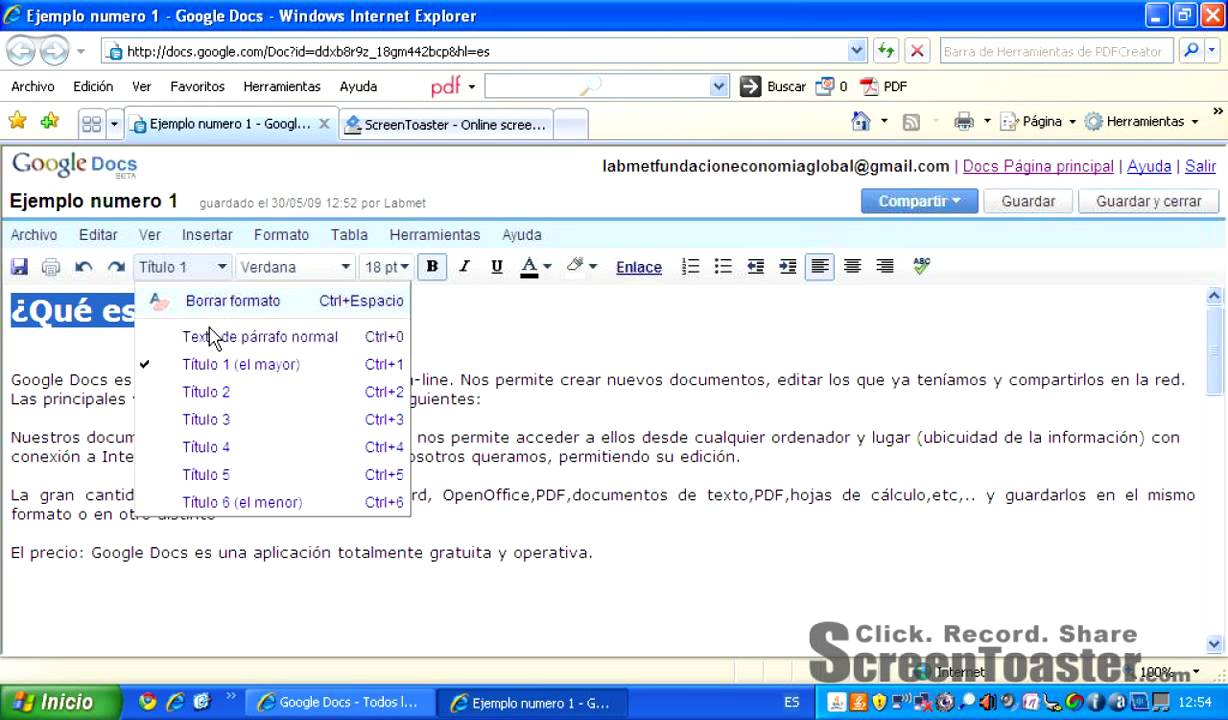Insert a bulleted list
The width and height of the screenshot is (1228, 720).
click(x=723, y=266)
